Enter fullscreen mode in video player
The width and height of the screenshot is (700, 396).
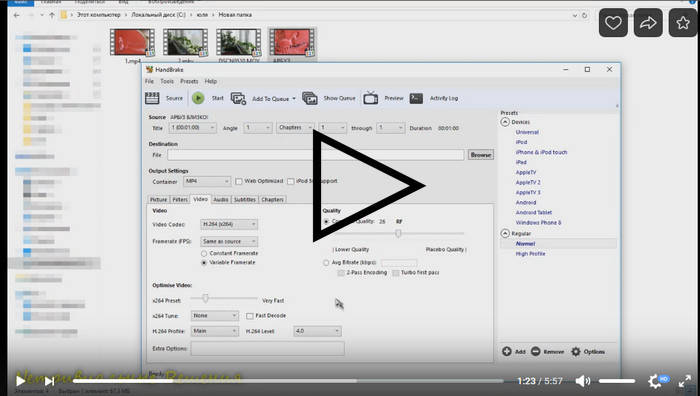click(685, 381)
